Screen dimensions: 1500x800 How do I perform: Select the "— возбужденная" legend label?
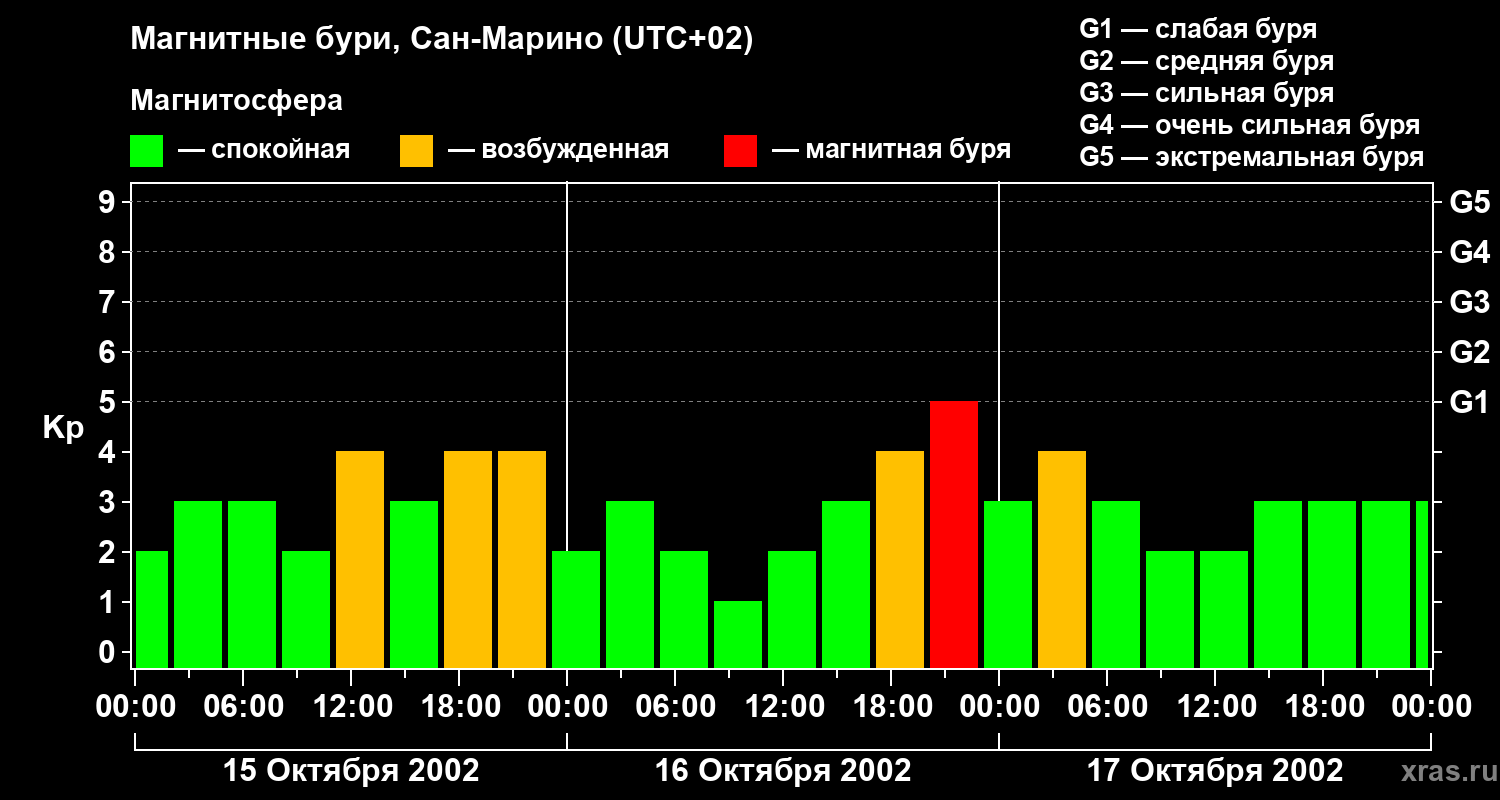point(558,150)
